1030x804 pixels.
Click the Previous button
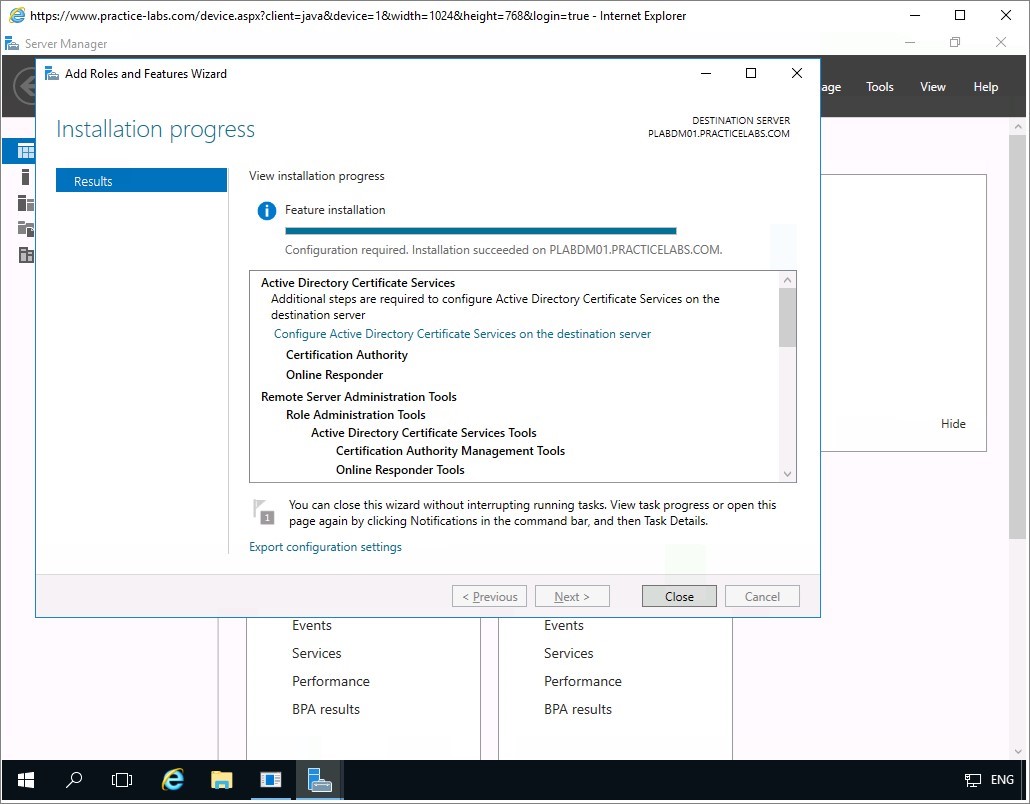[x=489, y=596]
